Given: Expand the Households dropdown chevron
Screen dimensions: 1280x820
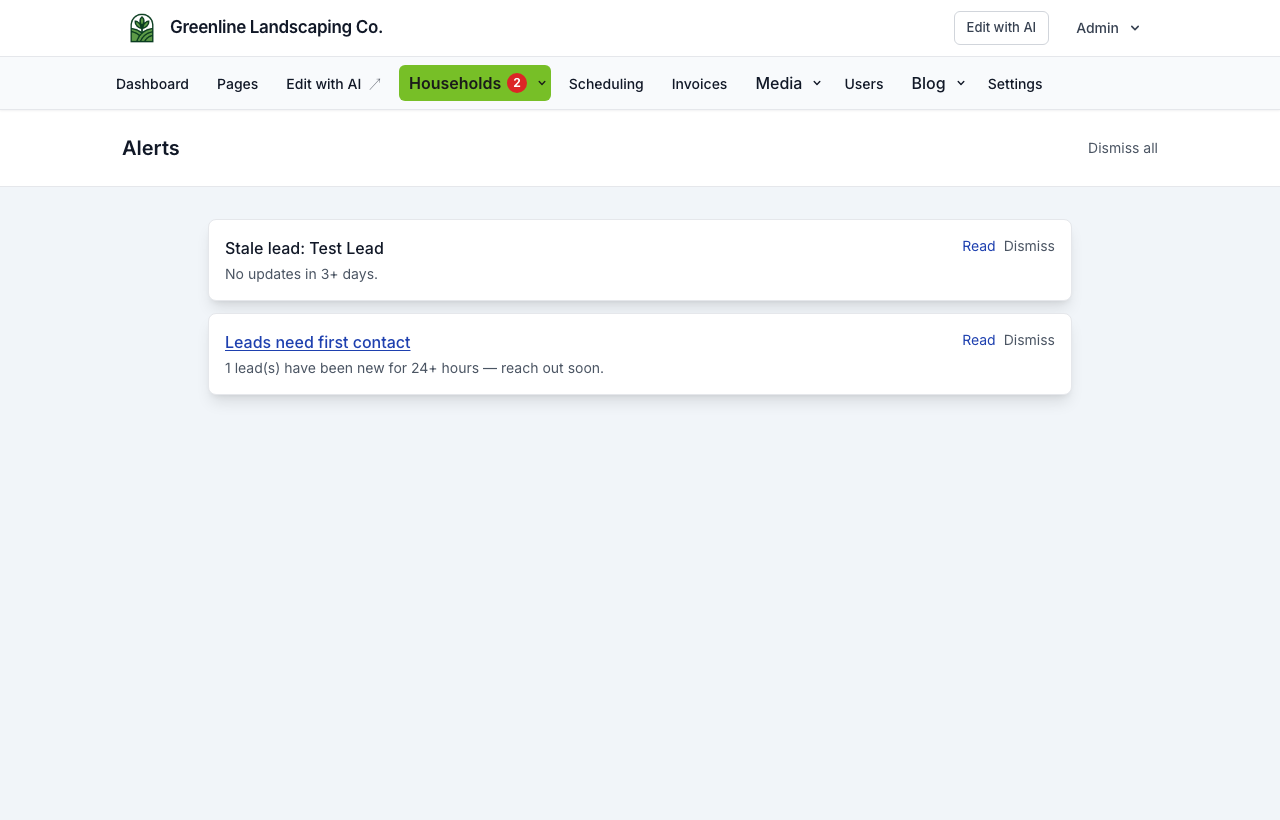Looking at the screenshot, I should coord(542,83).
